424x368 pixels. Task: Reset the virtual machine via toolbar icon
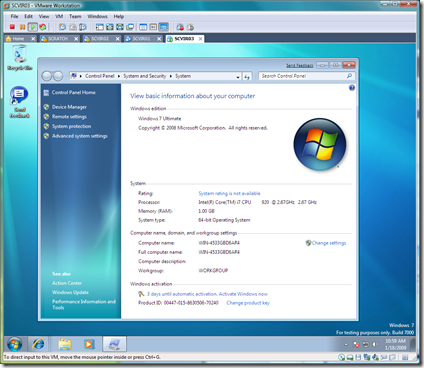[x=43, y=27]
